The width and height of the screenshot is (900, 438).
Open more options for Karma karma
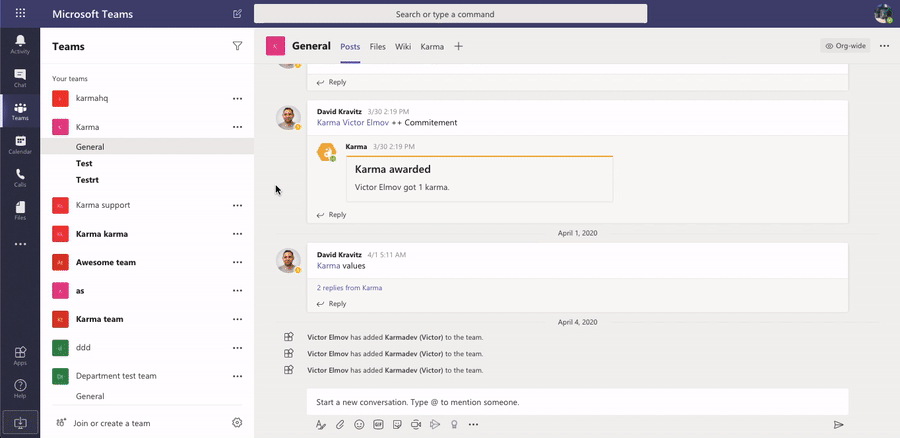point(237,234)
